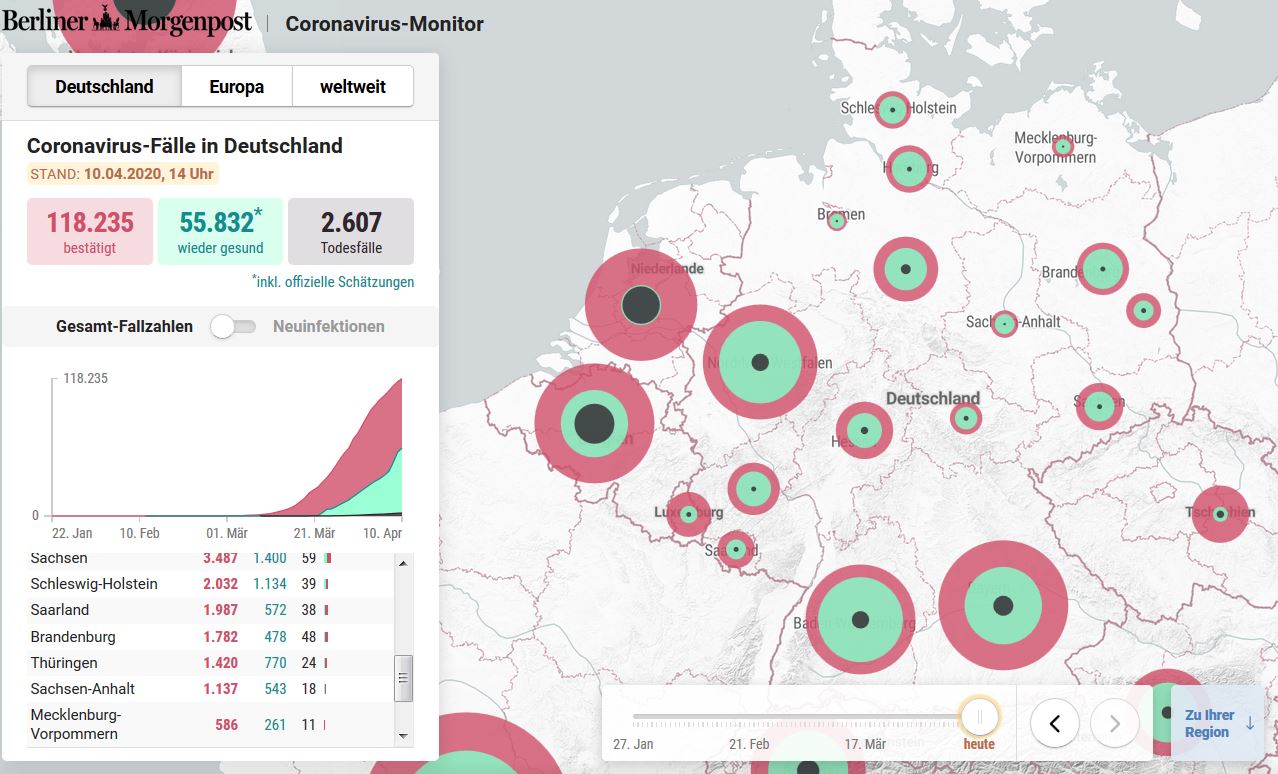Click the timeline slider handle at heute
Screen dimensions: 1278x774
[x=979, y=716]
